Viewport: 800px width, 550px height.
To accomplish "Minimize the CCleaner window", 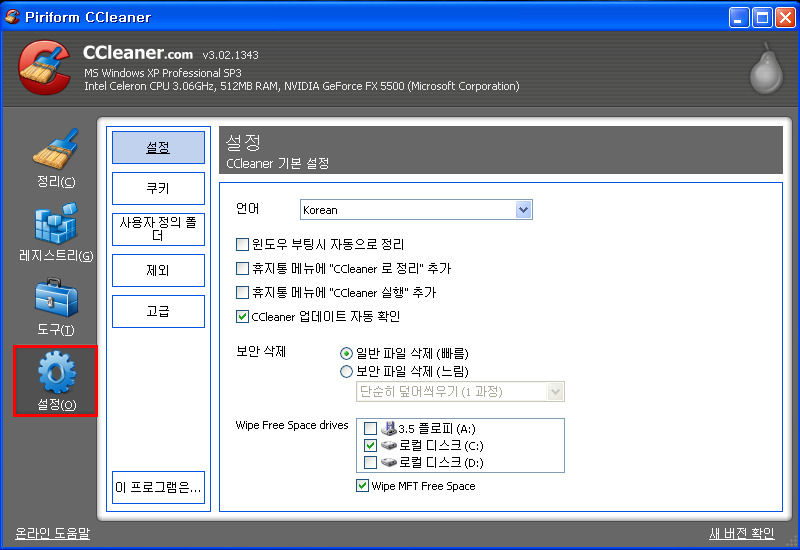I will (738, 18).
